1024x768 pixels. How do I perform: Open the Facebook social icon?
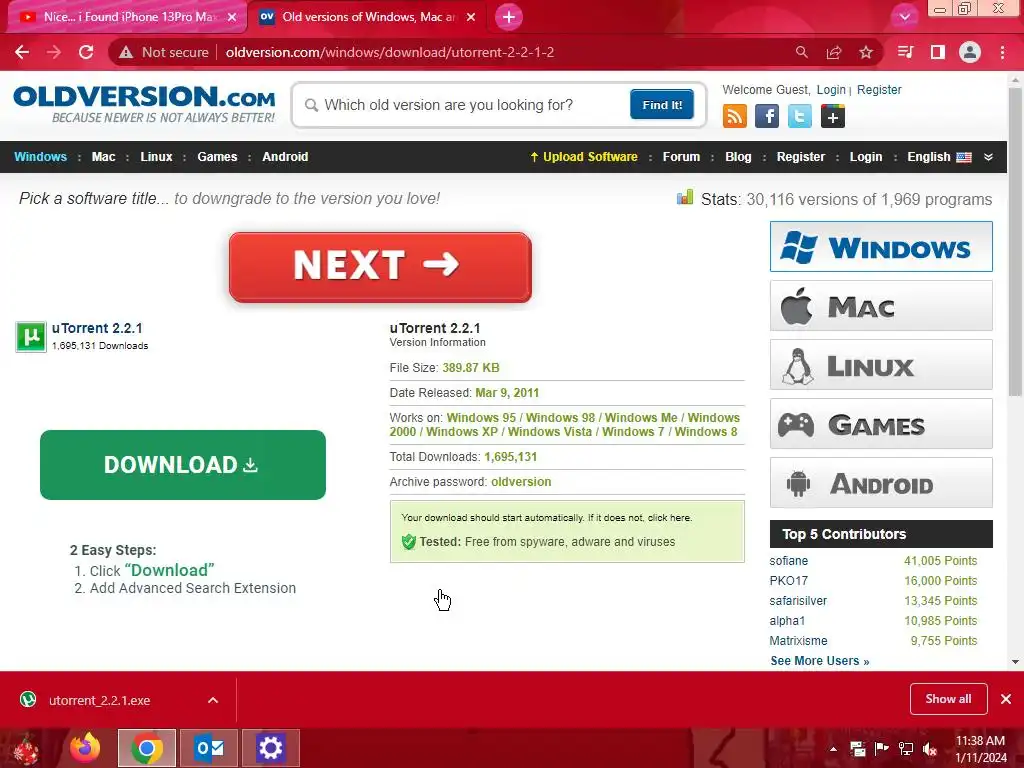pyautogui.click(x=767, y=116)
